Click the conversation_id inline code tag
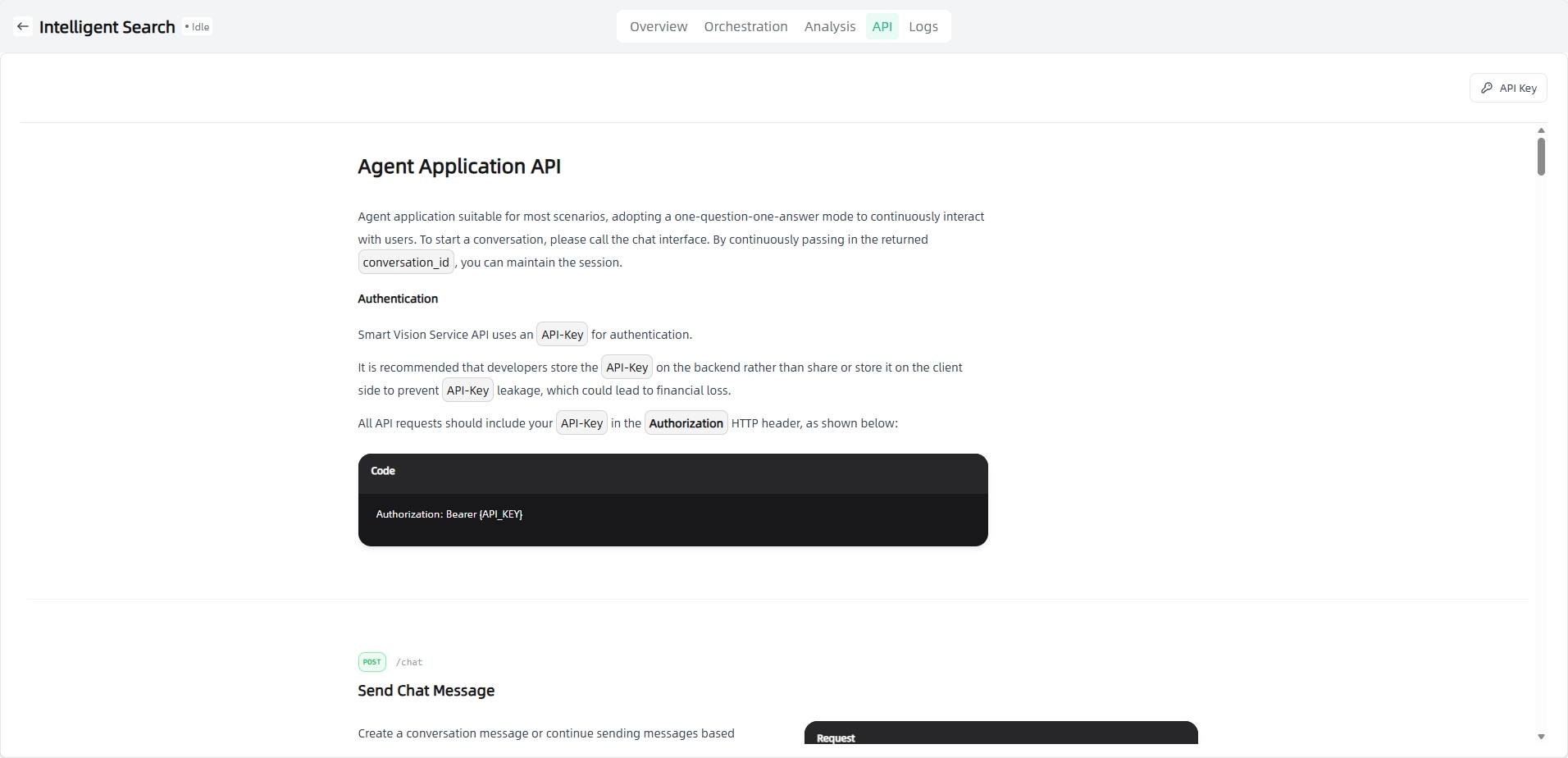 pyautogui.click(x=406, y=263)
